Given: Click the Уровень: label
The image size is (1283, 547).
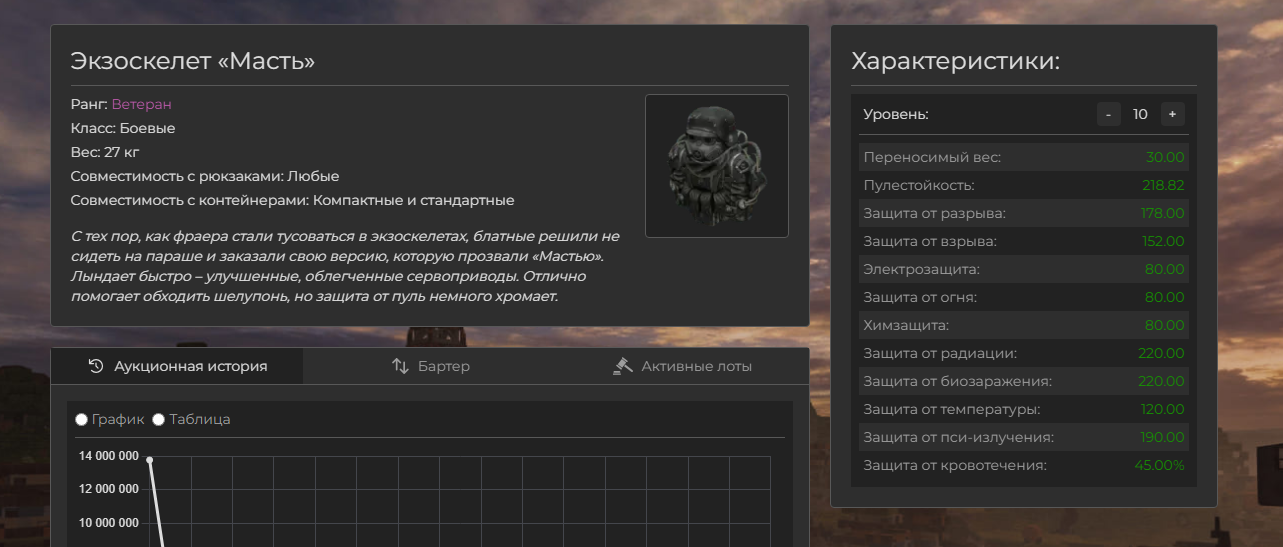Looking at the screenshot, I should (x=896, y=114).
